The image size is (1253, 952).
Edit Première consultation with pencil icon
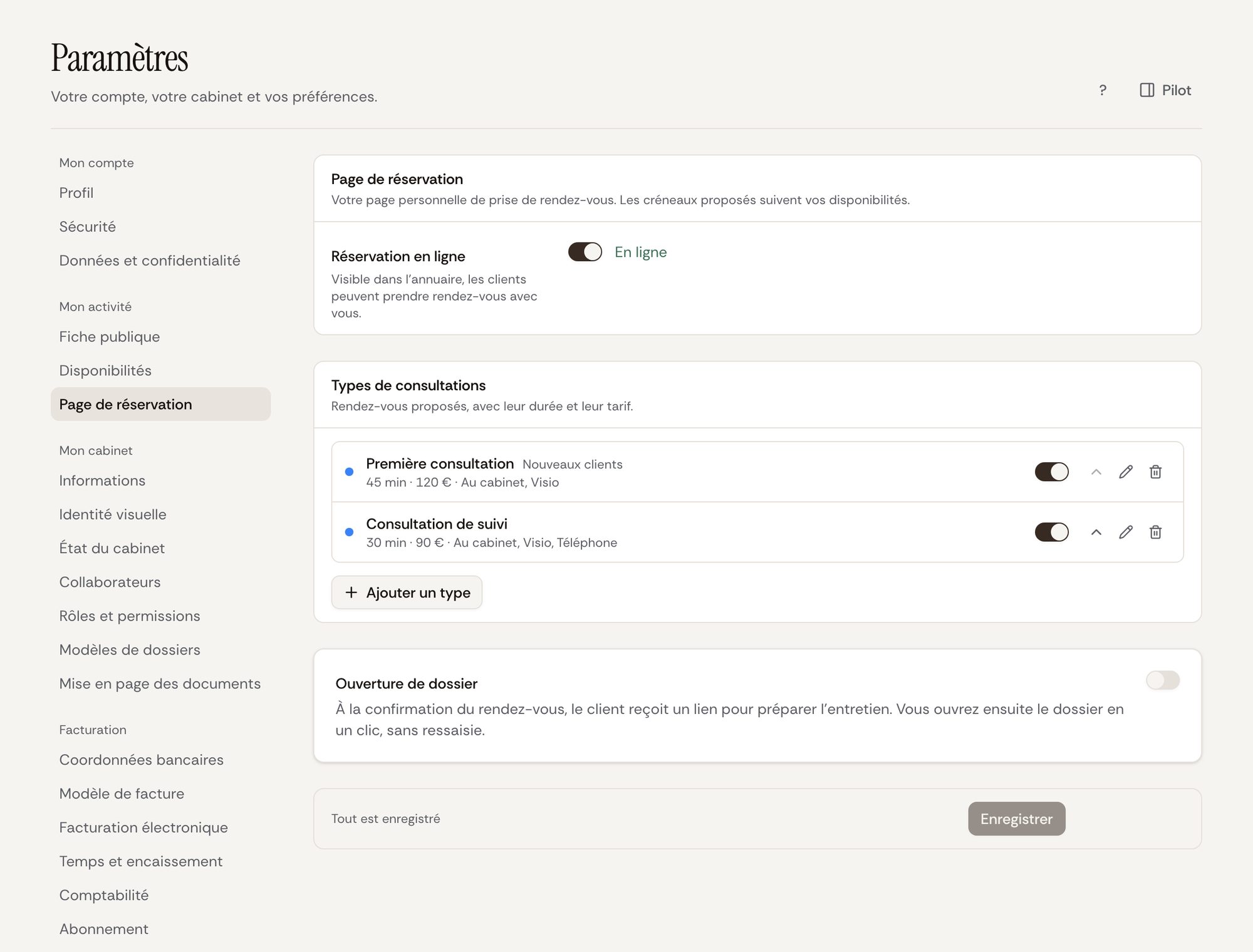(x=1126, y=472)
